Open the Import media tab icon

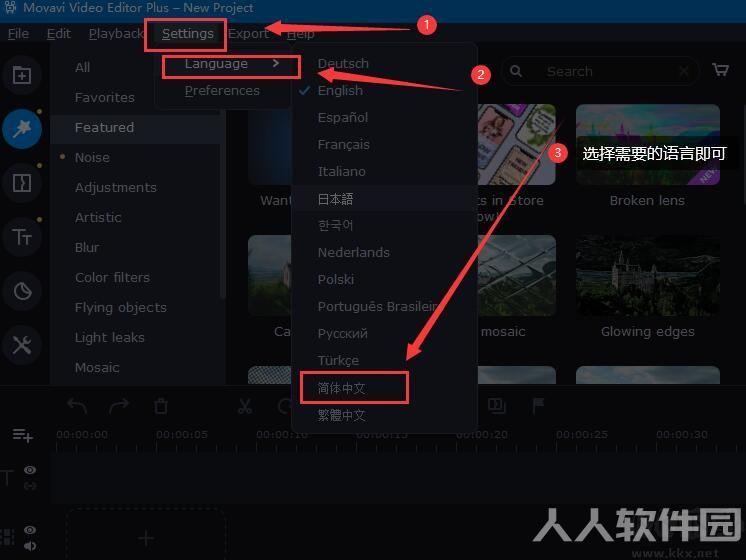pos(22,75)
